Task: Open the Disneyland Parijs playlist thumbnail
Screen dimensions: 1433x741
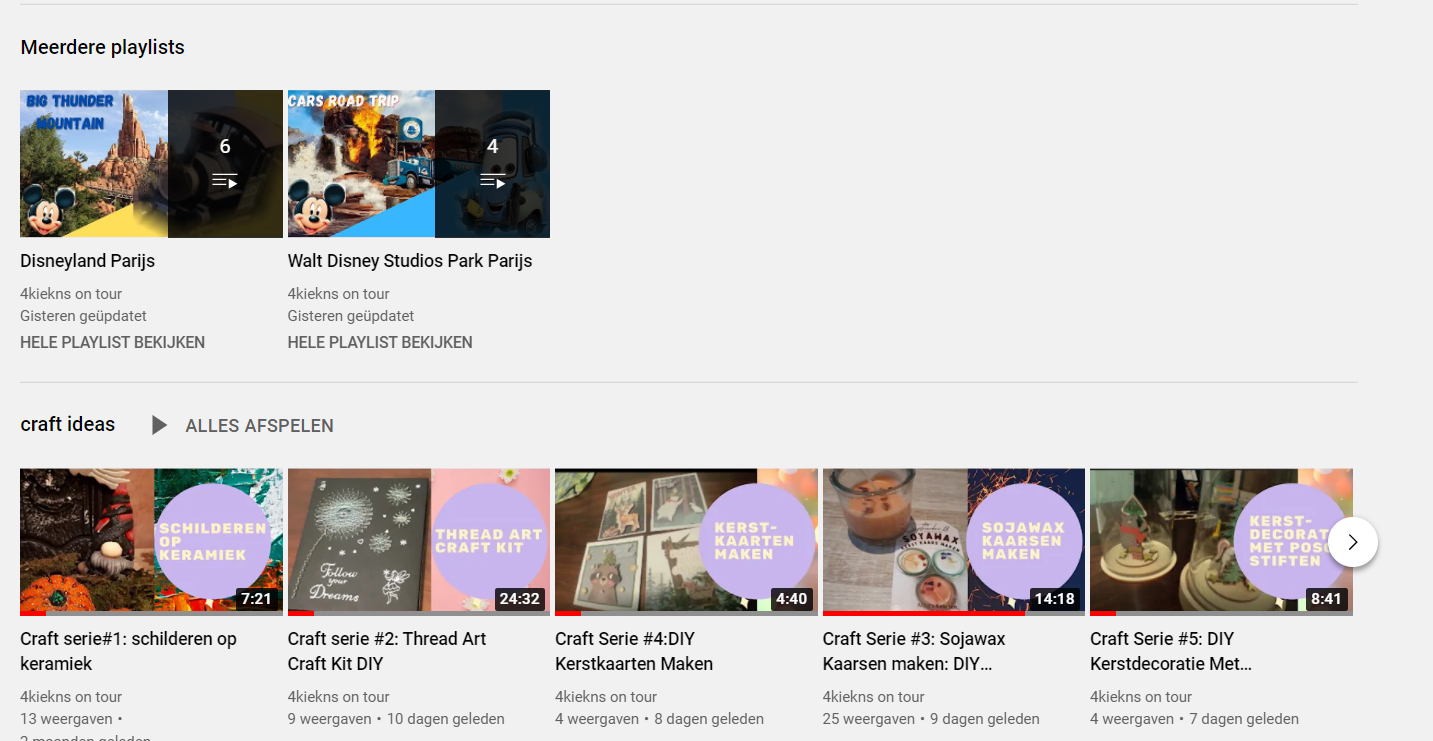Action: click(151, 164)
